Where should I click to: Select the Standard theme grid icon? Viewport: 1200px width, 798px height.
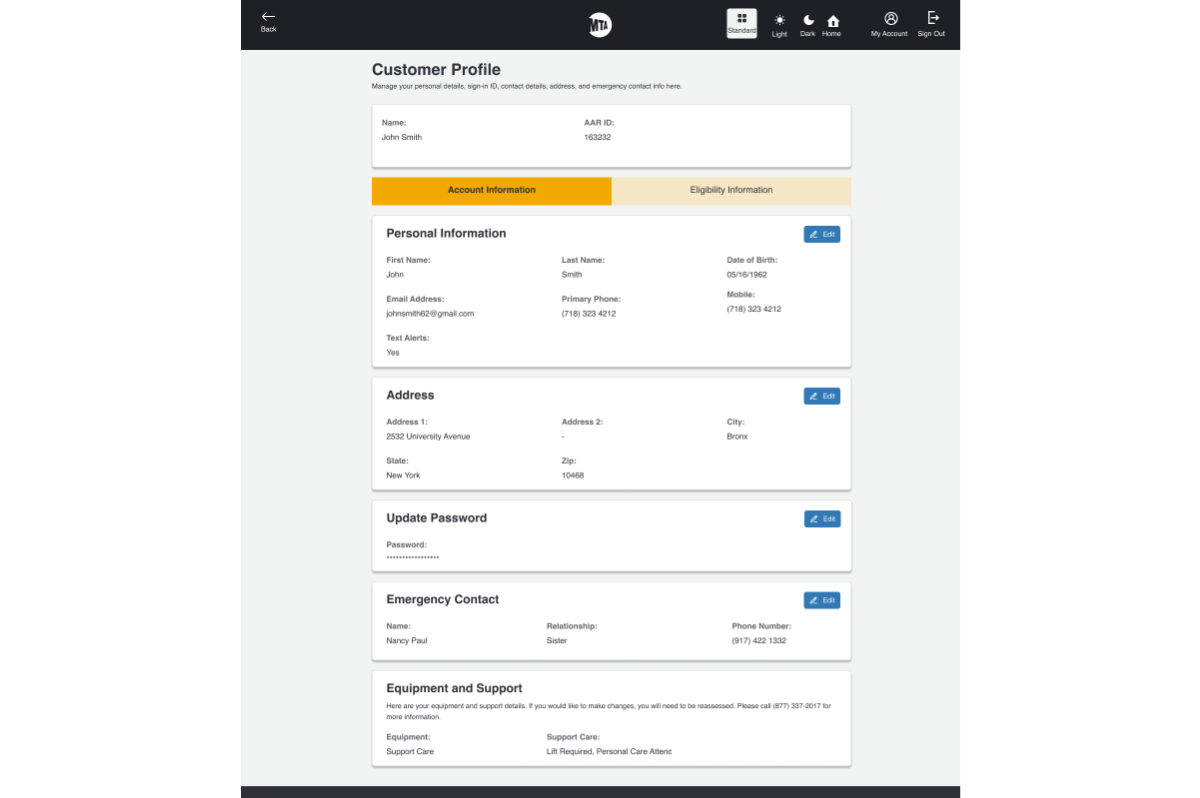point(742,19)
